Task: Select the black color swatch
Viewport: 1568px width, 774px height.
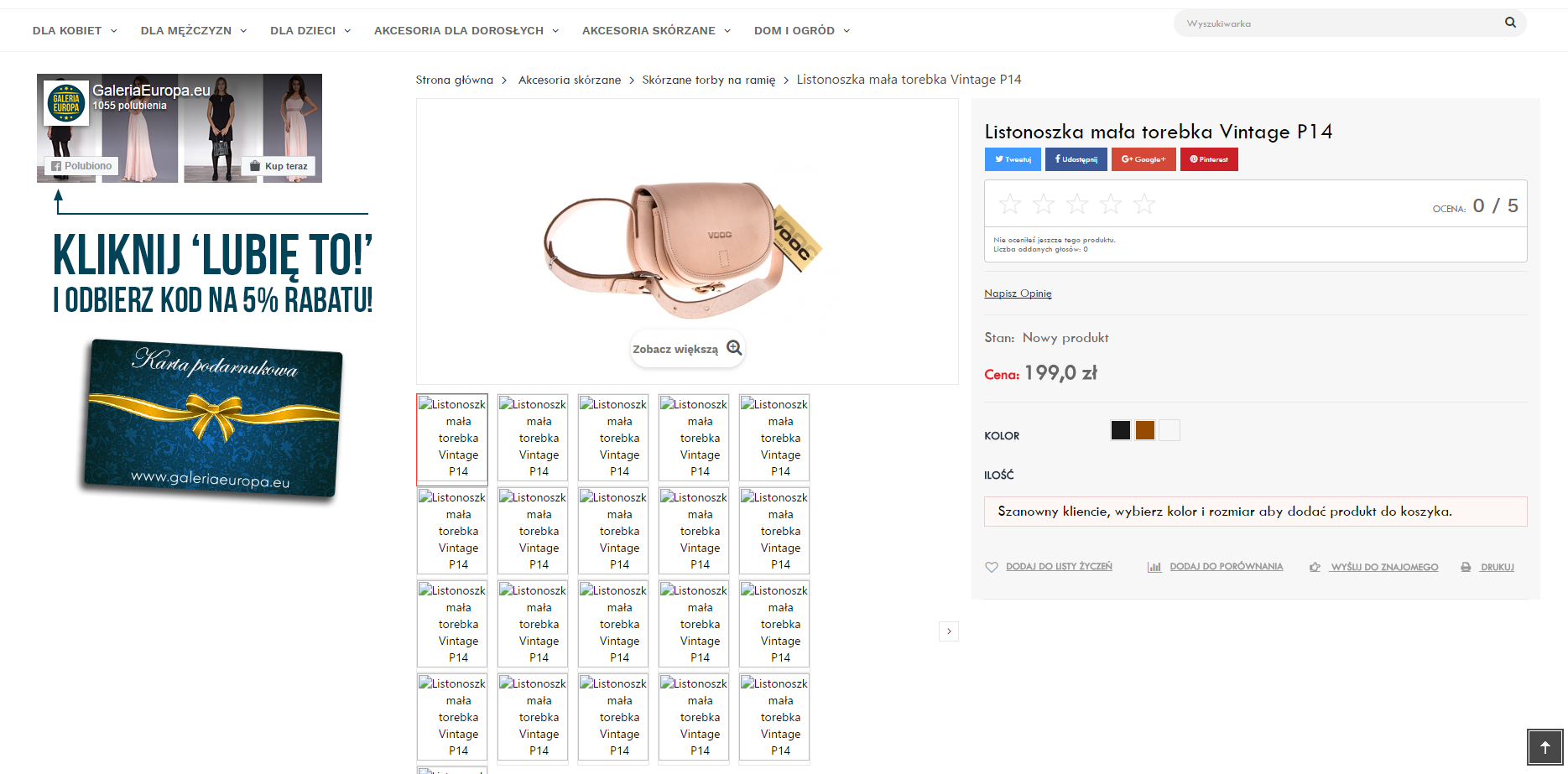Action: 1121,430
